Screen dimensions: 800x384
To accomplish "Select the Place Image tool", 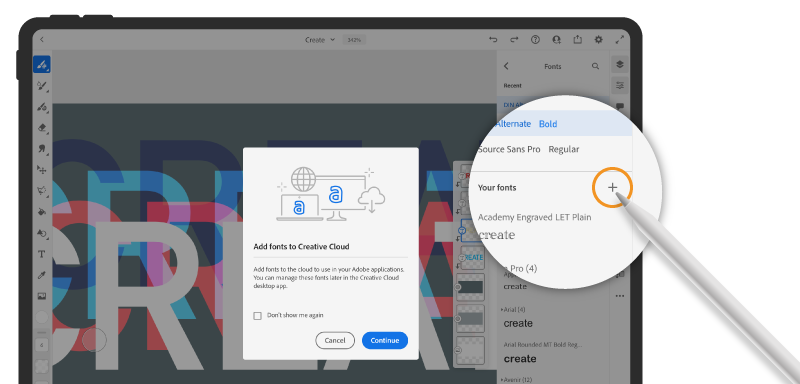I will pyautogui.click(x=42, y=296).
